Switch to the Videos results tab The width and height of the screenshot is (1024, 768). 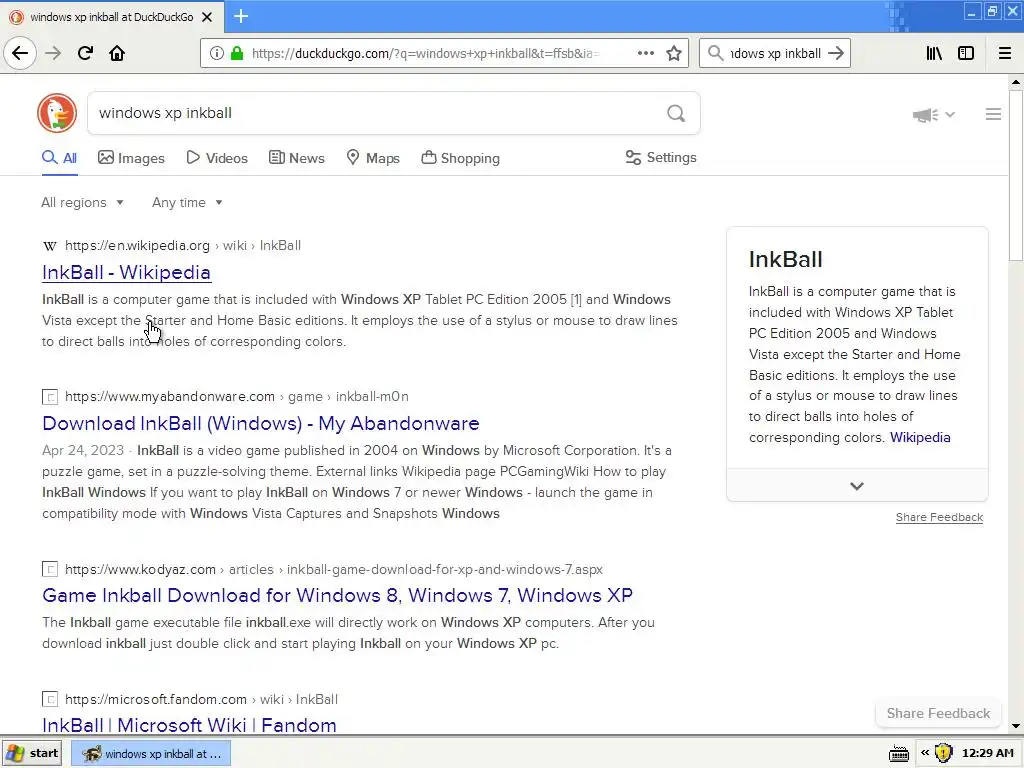point(217,158)
